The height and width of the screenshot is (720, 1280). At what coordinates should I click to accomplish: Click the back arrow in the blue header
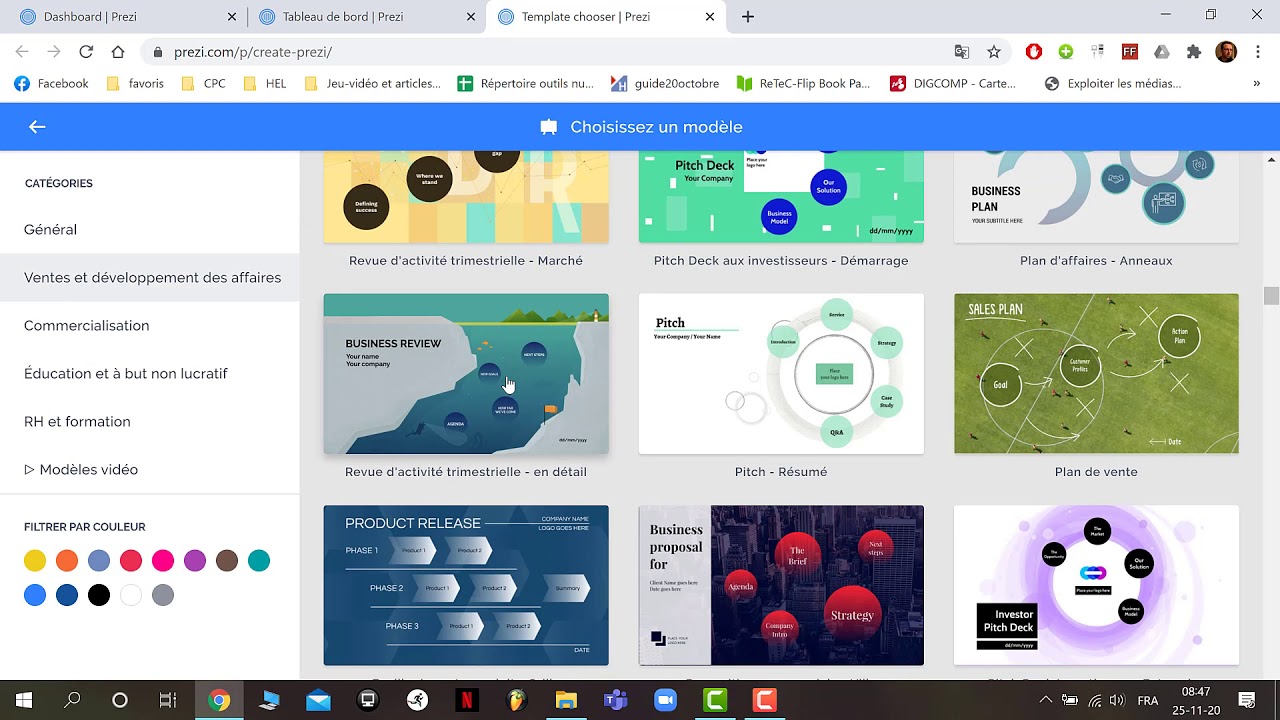pos(37,127)
